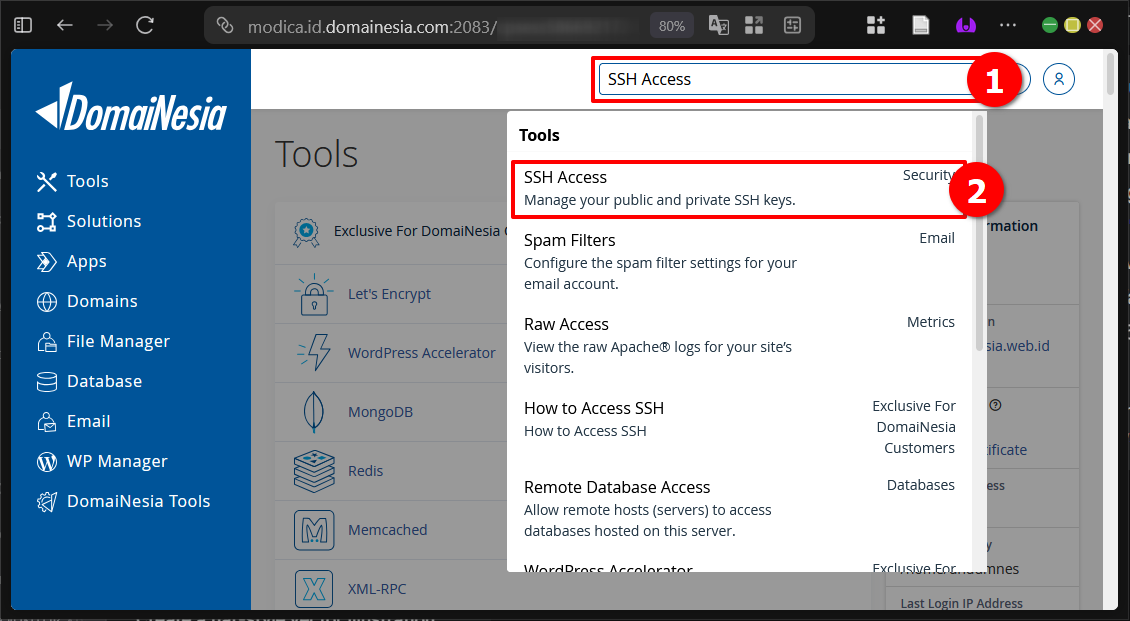The height and width of the screenshot is (621, 1130).
Task: Click the 80% page zoom control
Action: click(671, 24)
